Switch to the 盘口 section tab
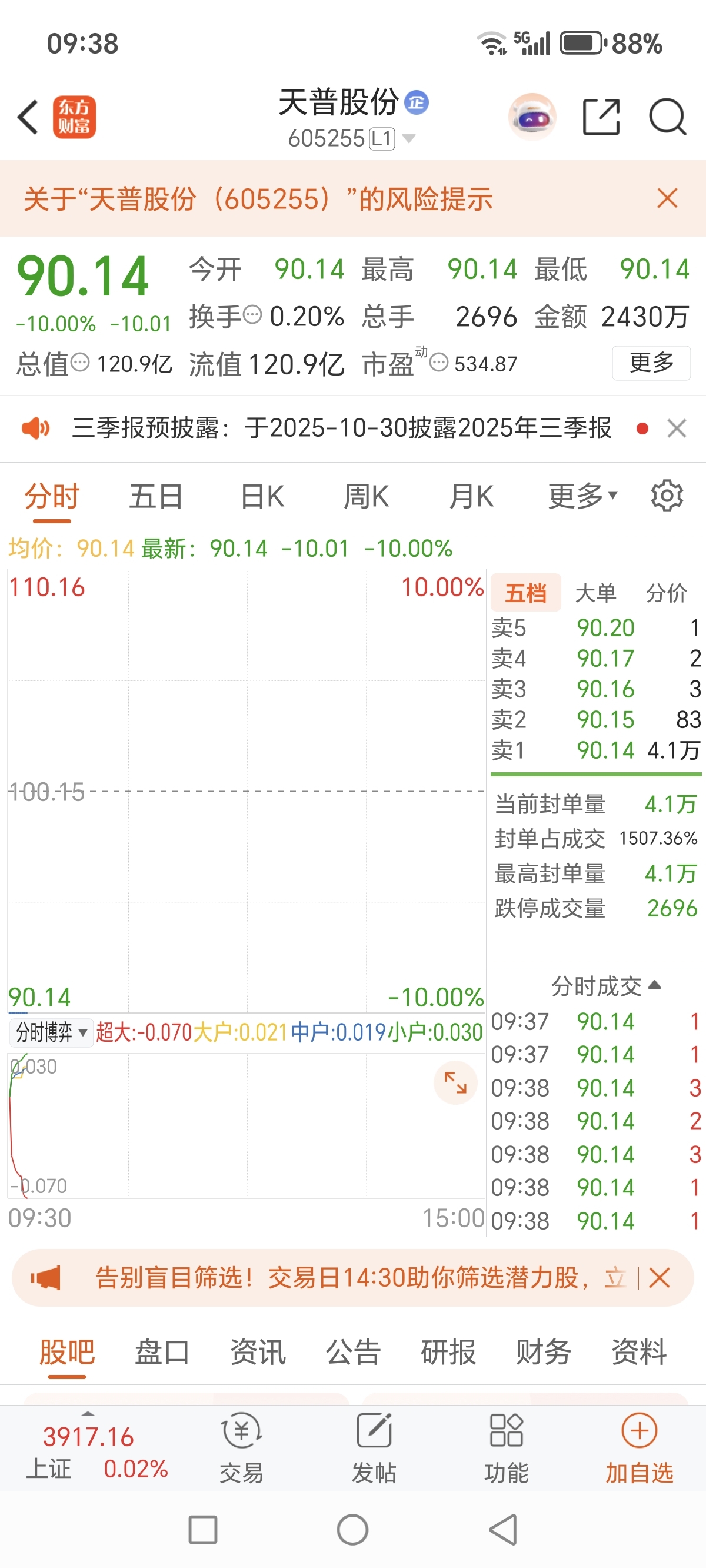This screenshot has width=706, height=1568. [162, 1352]
